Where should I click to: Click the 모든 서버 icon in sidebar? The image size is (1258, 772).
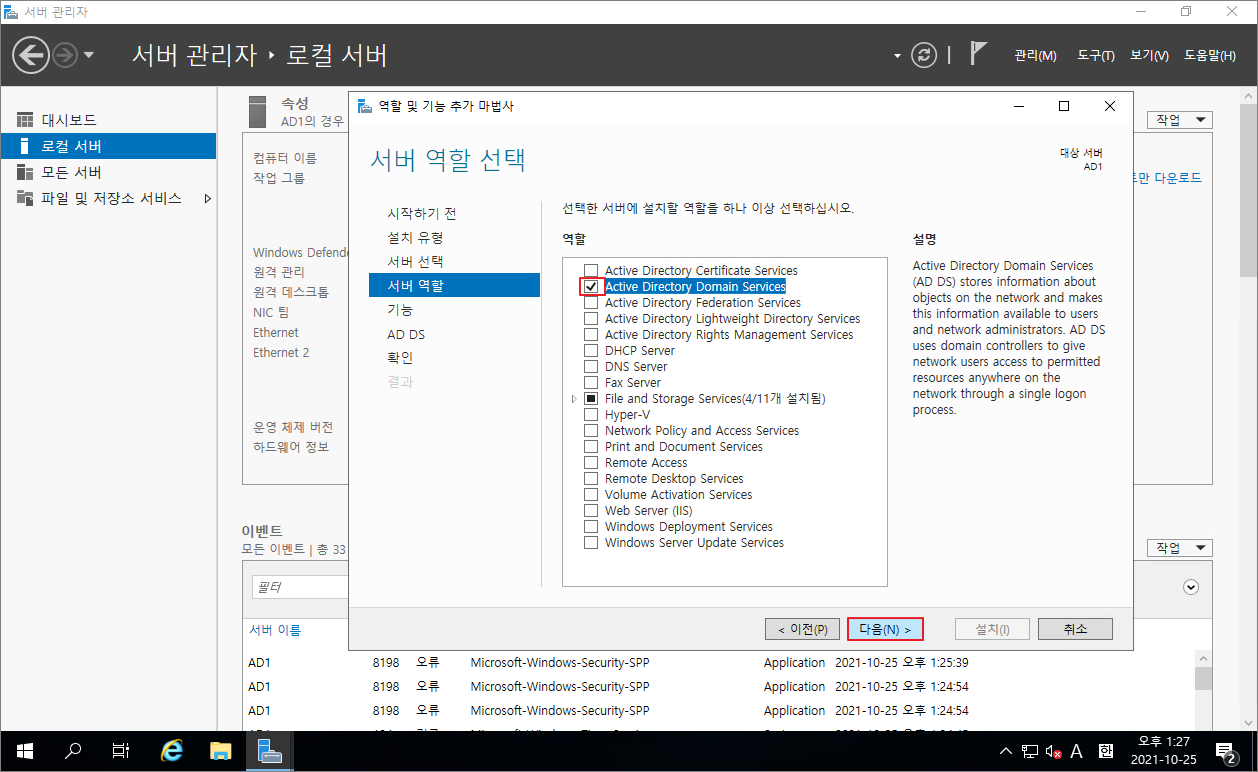point(25,172)
